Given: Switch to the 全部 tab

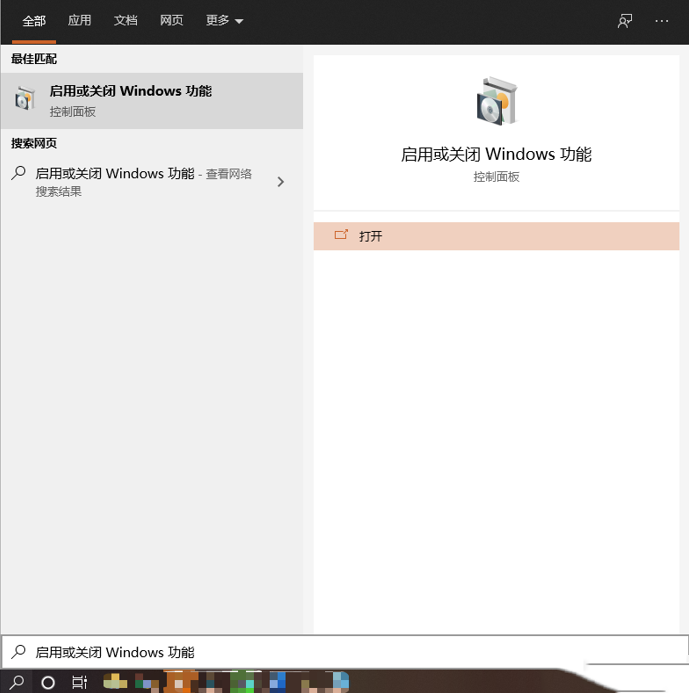Looking at the screenshot, I should coord(34,21).
